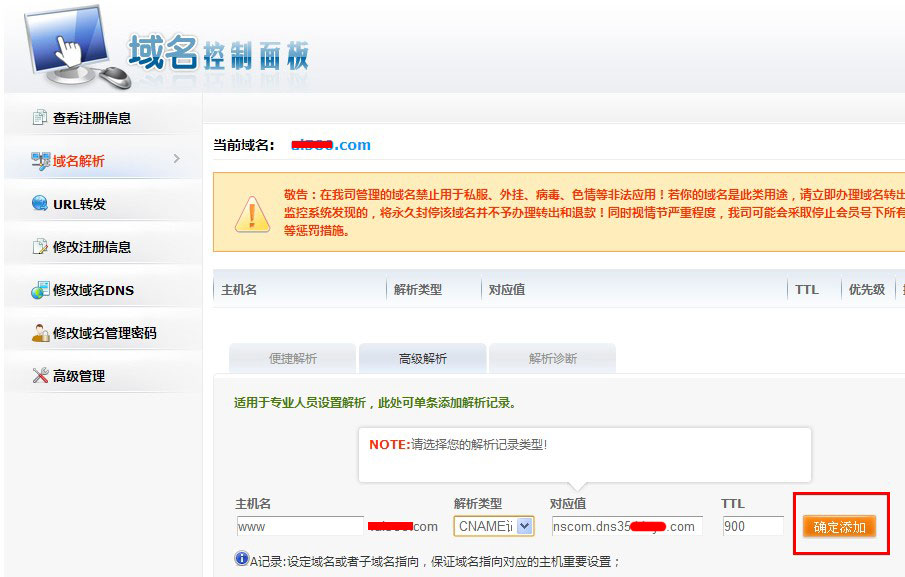Click the TTL field showing 900
905x577 pixels.
click(753, 526)
